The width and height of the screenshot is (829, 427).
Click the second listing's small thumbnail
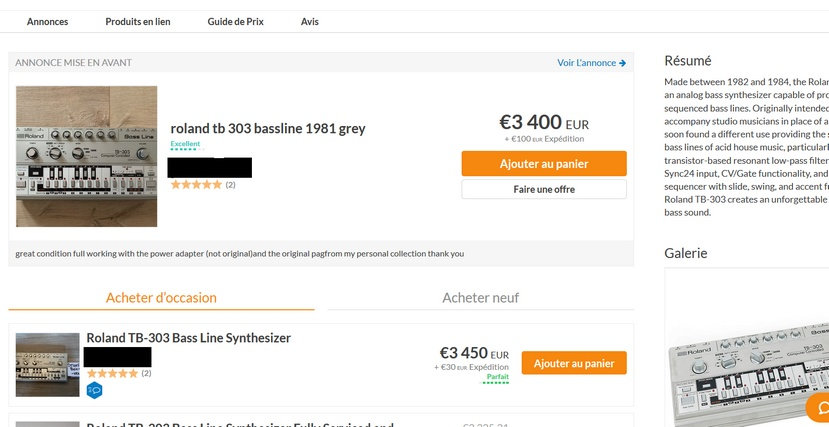[48, 364]
